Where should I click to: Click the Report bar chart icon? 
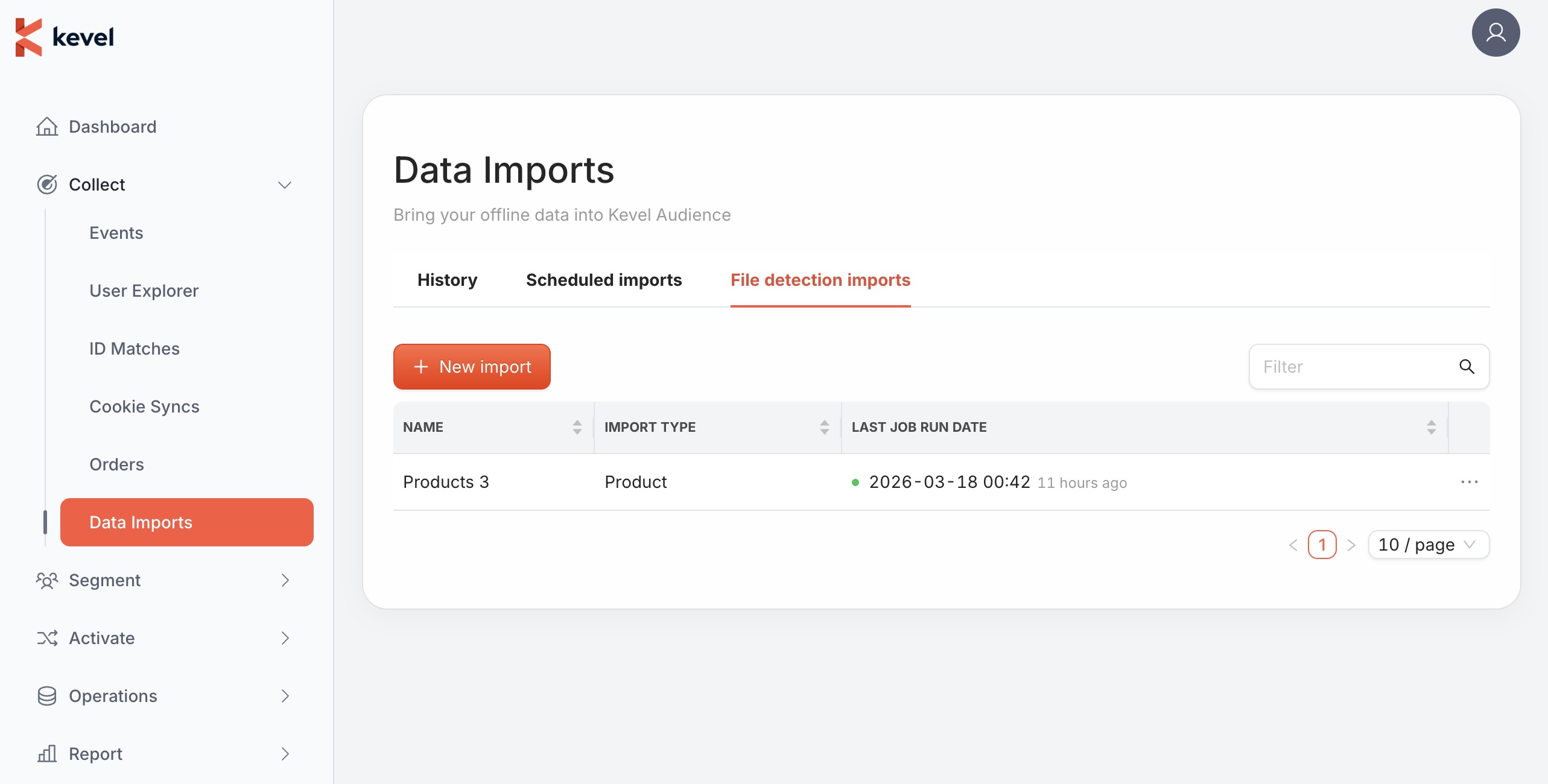[47, 754]
